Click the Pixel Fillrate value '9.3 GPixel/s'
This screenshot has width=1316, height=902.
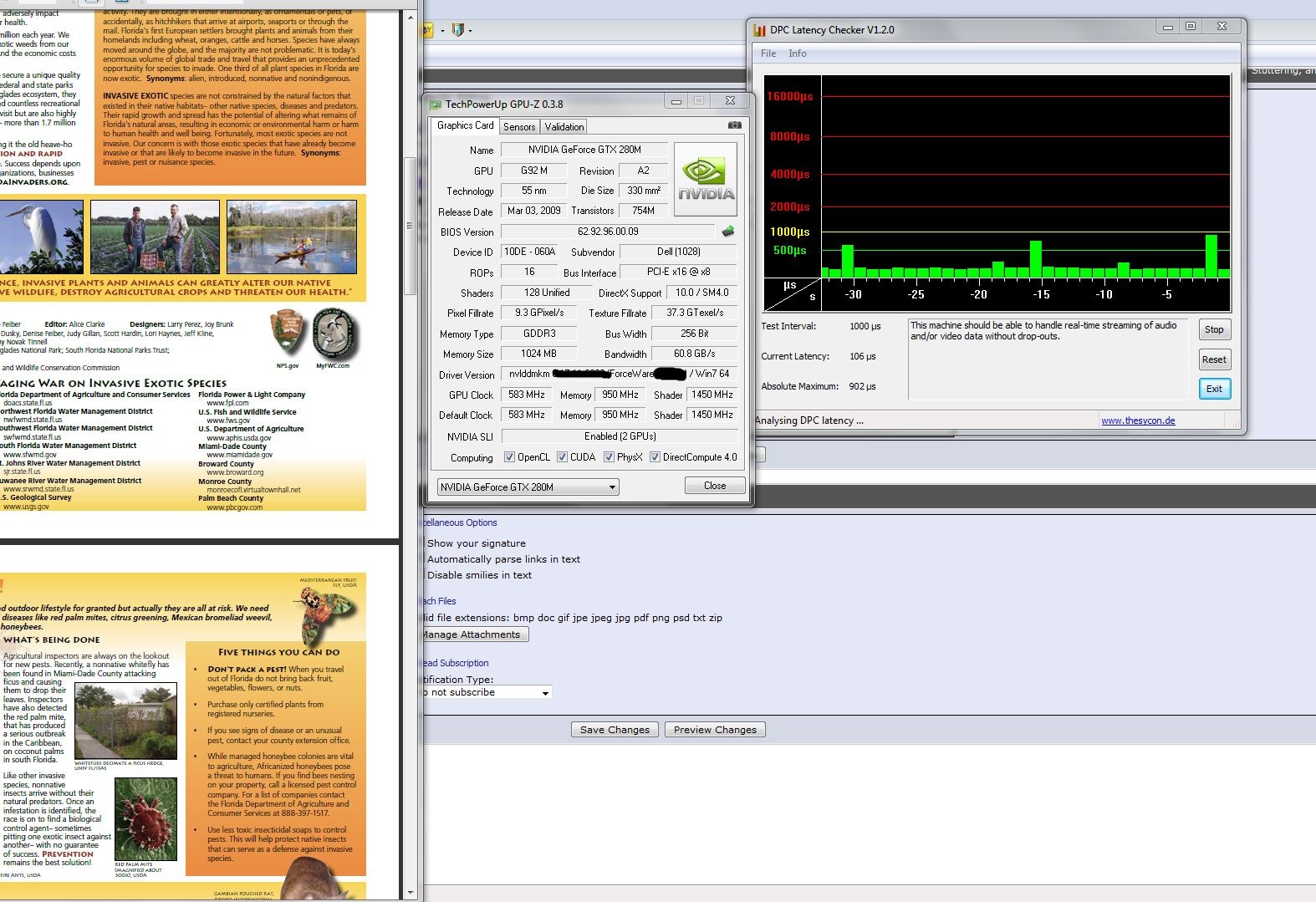pos(539,313)
